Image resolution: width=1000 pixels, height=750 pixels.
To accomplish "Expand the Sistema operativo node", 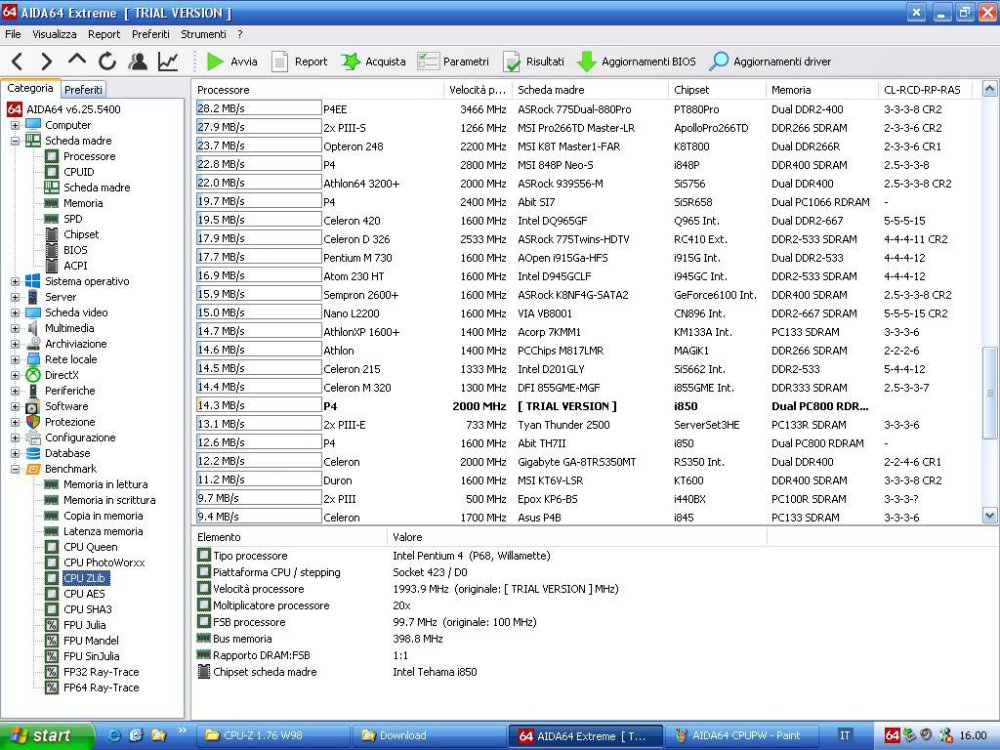I will (15, 281).
